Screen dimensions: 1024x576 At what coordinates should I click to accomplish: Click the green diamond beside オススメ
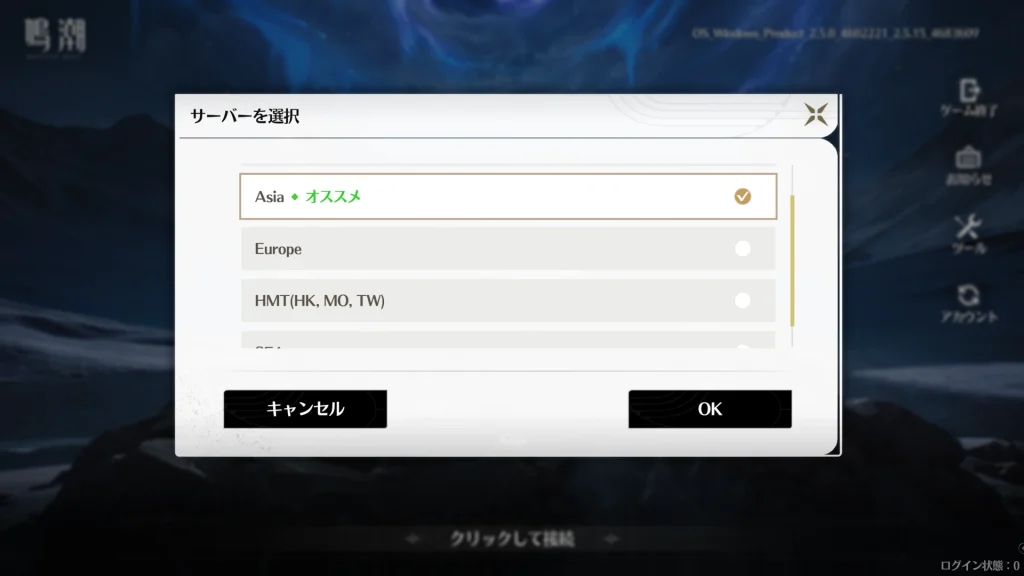(295, 197)
